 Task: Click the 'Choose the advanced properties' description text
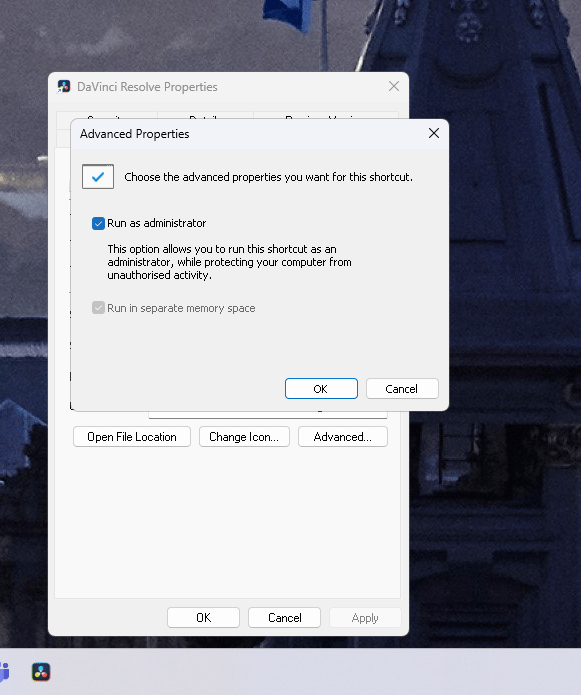268,177
